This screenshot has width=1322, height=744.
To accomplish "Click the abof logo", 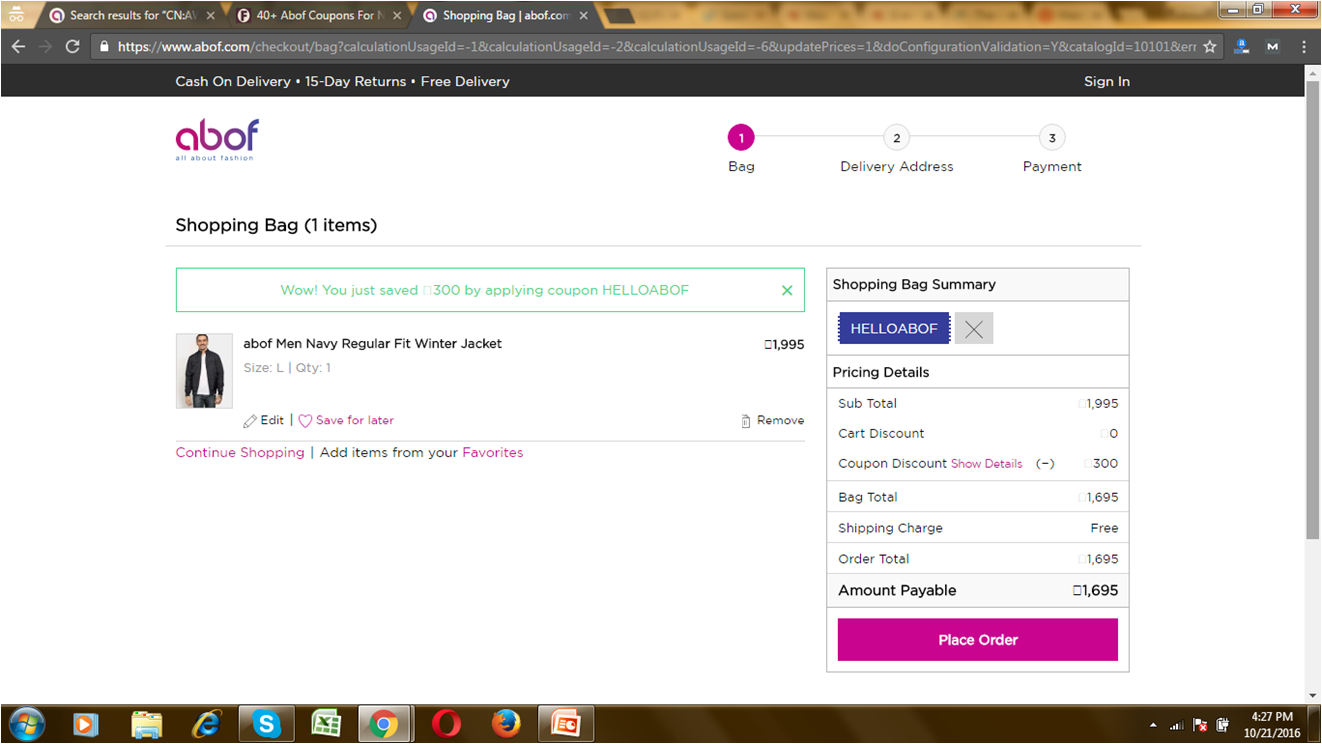I will tap(217, 140).
